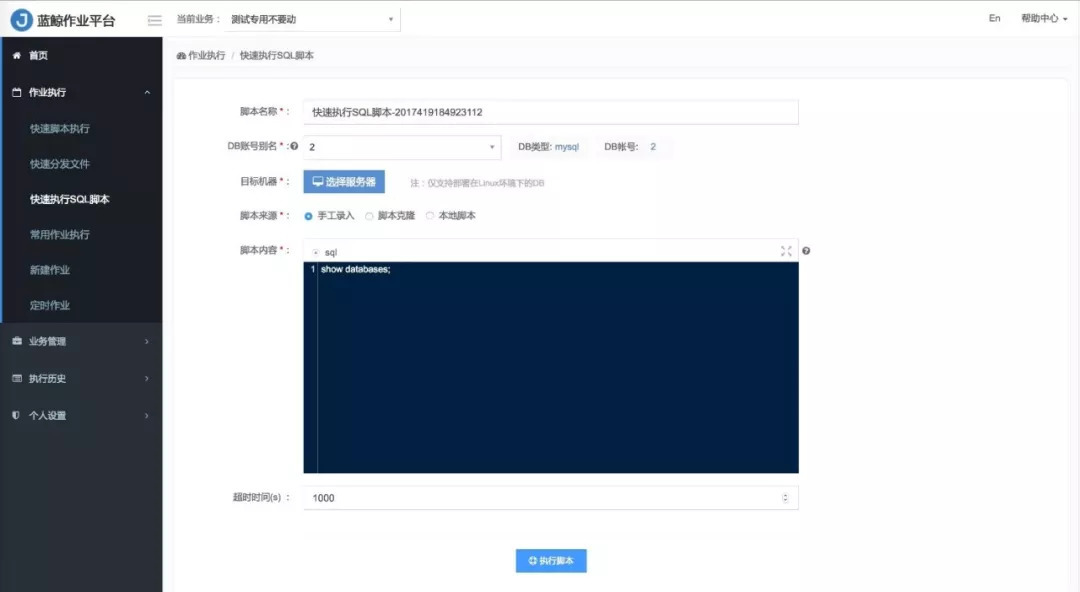This screenshot has height=592, width=1080.
Task: Click the 作业执行 breadcrumb link
Action: point(207,56)
